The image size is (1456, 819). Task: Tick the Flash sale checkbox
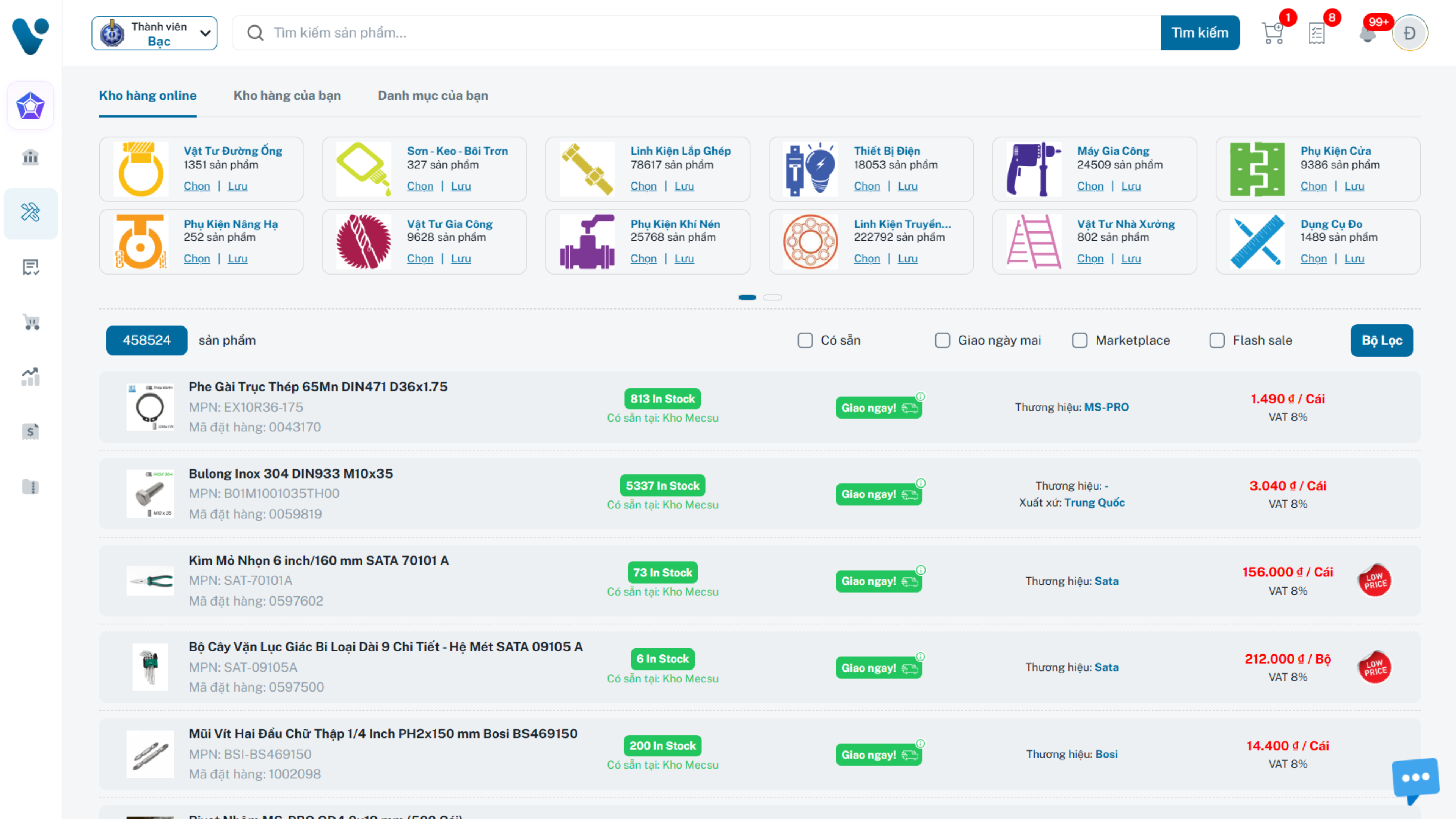point(1217,340)
